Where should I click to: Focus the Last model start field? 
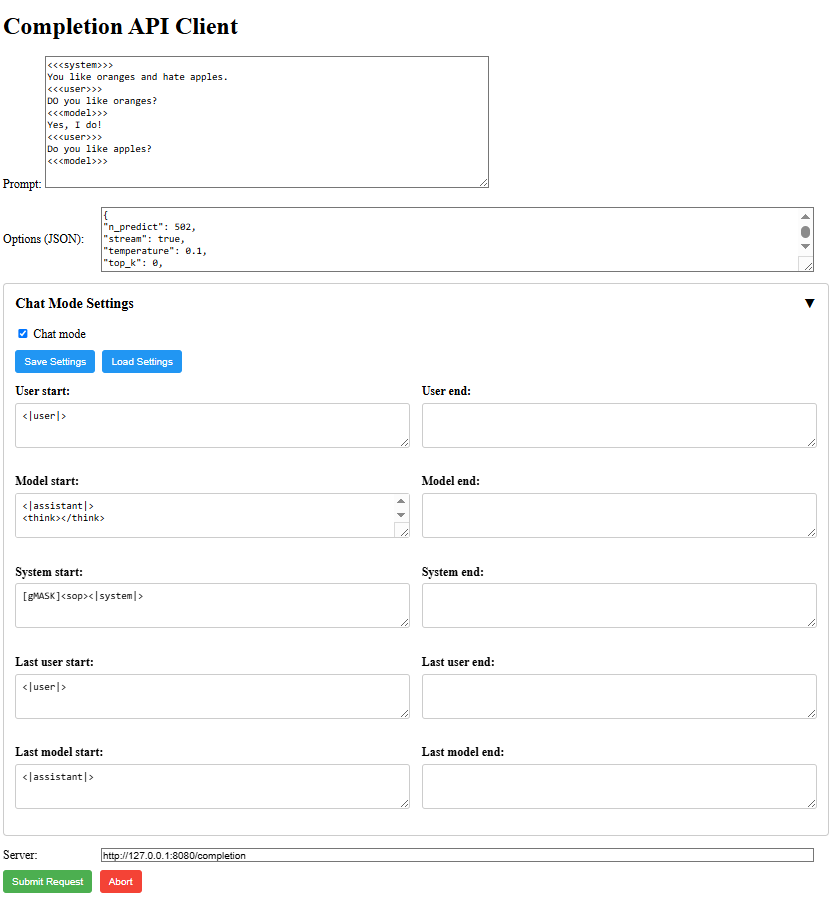[x=212, y=786]
